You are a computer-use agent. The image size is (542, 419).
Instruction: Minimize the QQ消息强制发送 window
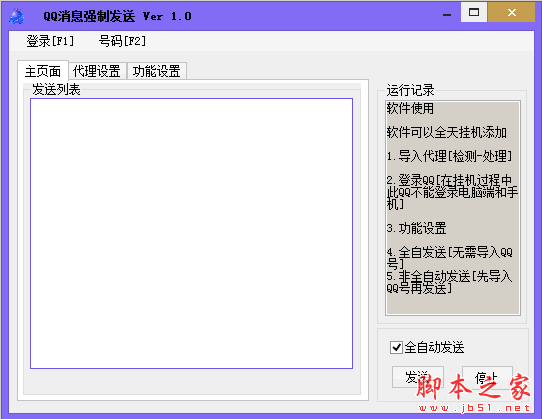tap(447, 15)
